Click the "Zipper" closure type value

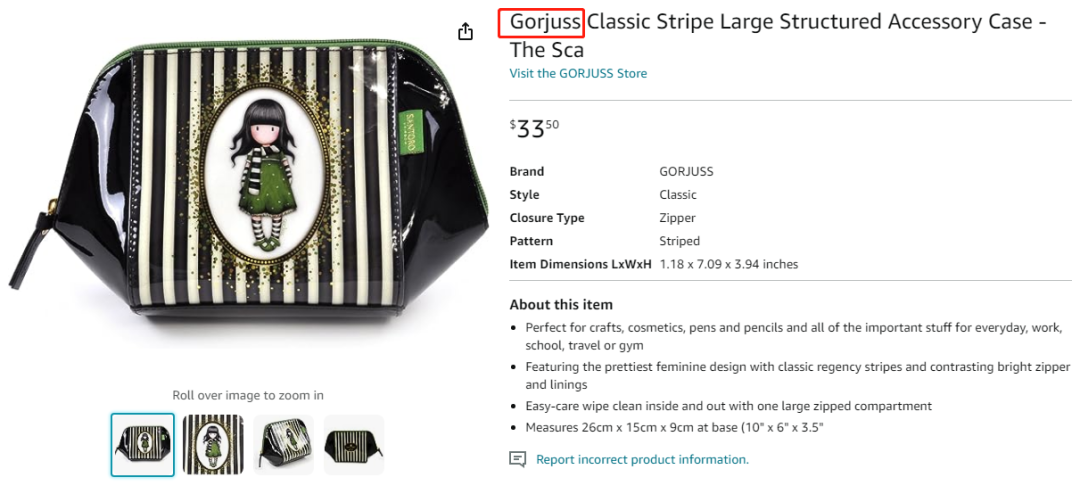678,218
